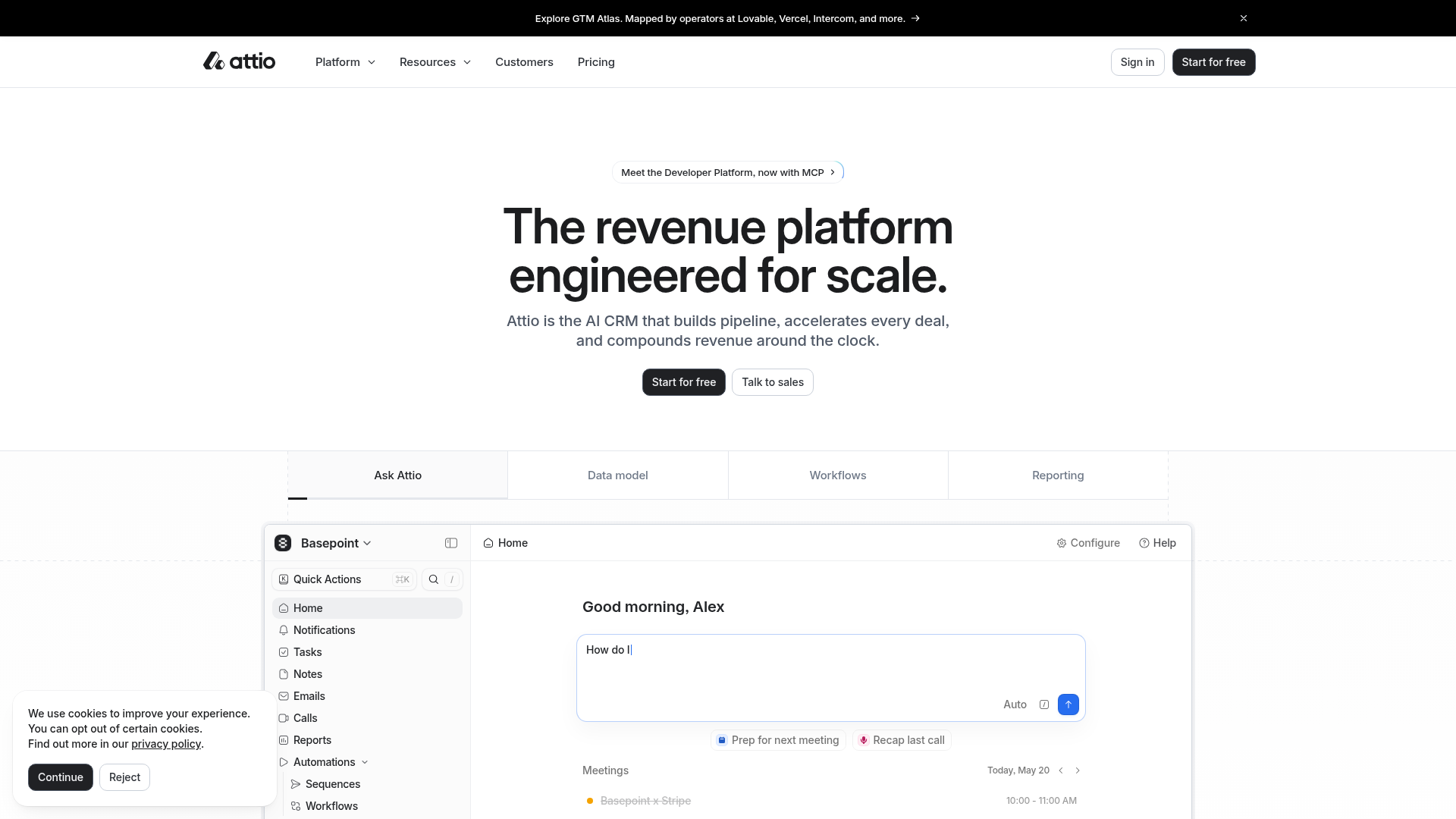1456x819 pixels.
Task: Click the Emails envelope icon
Action: [x=284, y=696]
